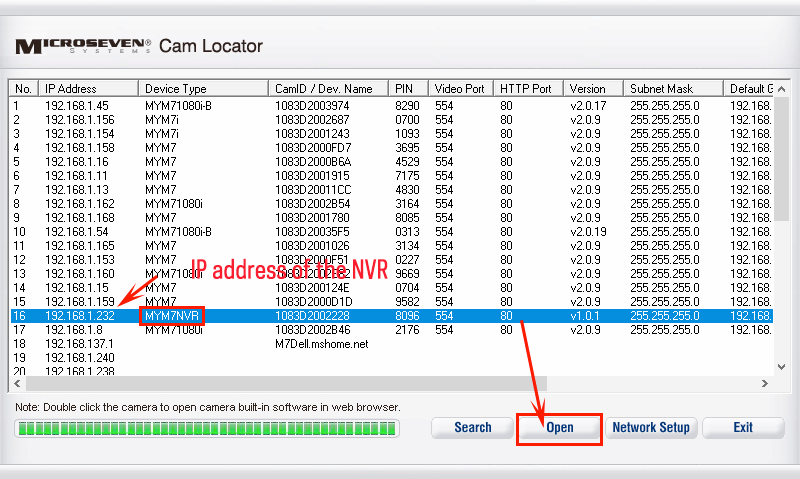The width and height of the screenshot is (800, 479).
Task: Click the M7Dell.mshome.net device name
Action: tap(321, 344)
